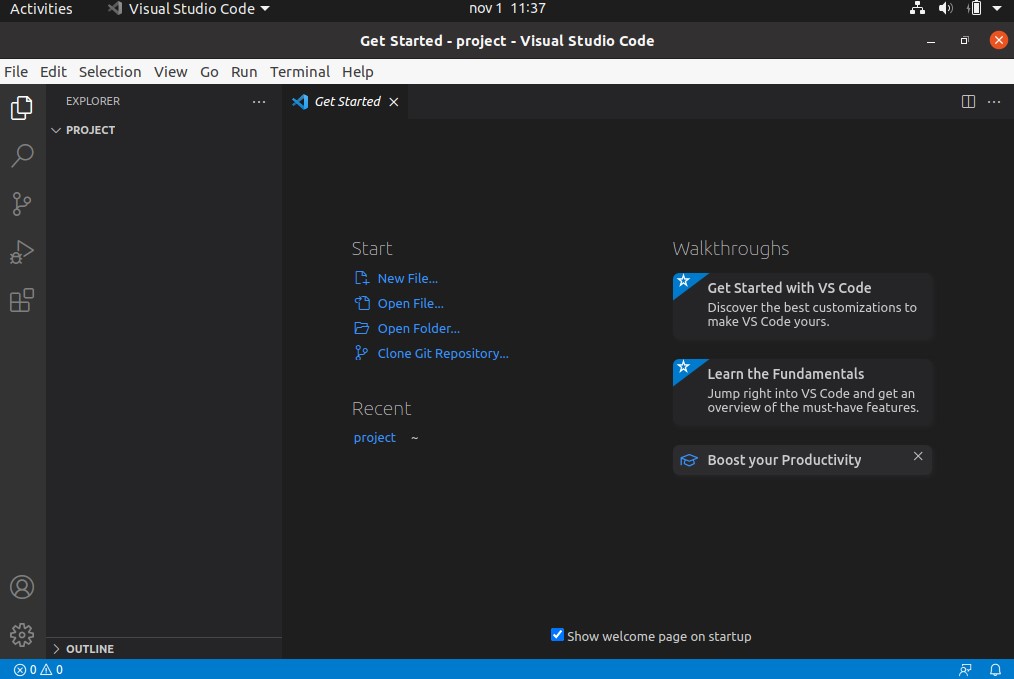Open the Help menu

[x=358, y=72]
